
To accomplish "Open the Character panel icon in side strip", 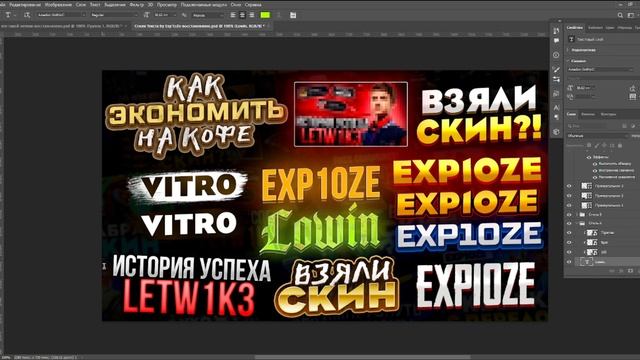I will tap(556, 108).
